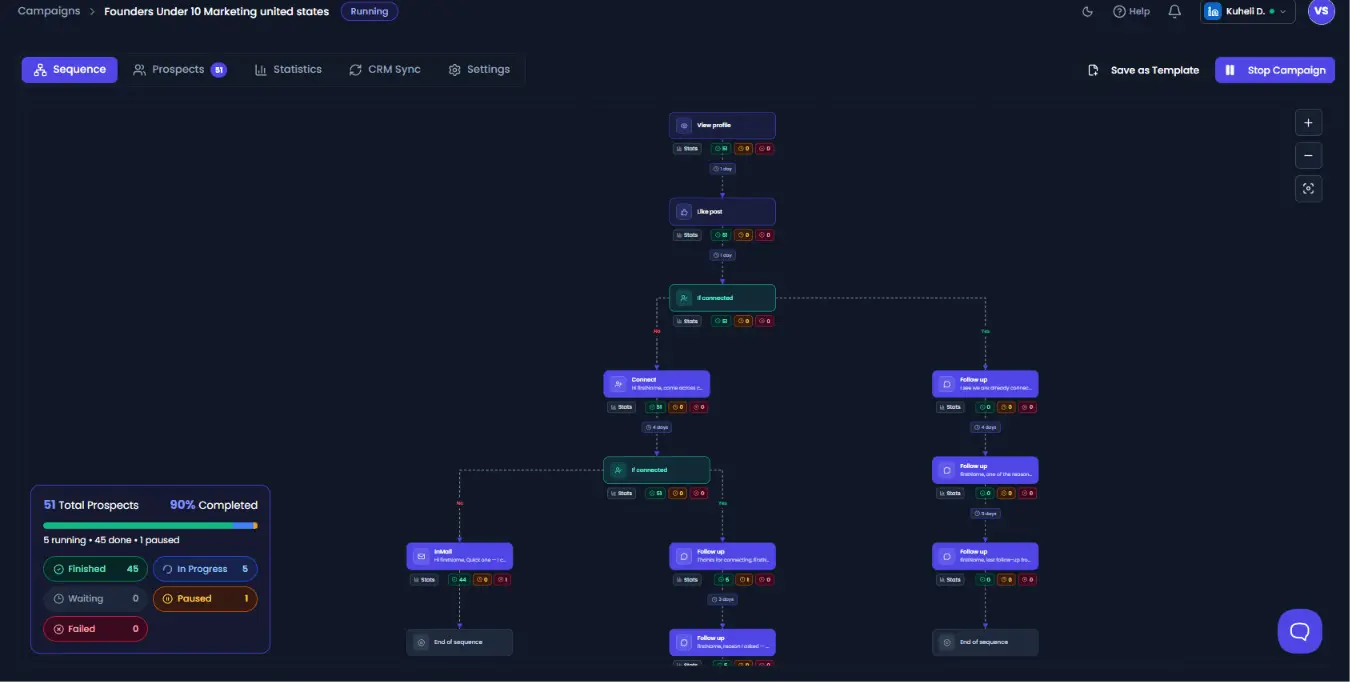
Task: Open the notifications bell
Action: pos(1175,12)
